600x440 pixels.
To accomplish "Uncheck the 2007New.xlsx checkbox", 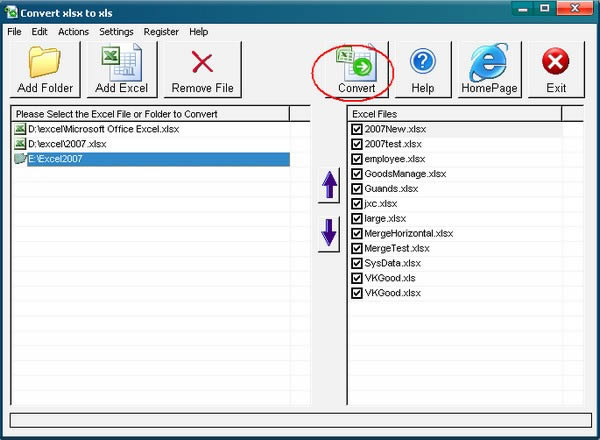I will 357,129.
